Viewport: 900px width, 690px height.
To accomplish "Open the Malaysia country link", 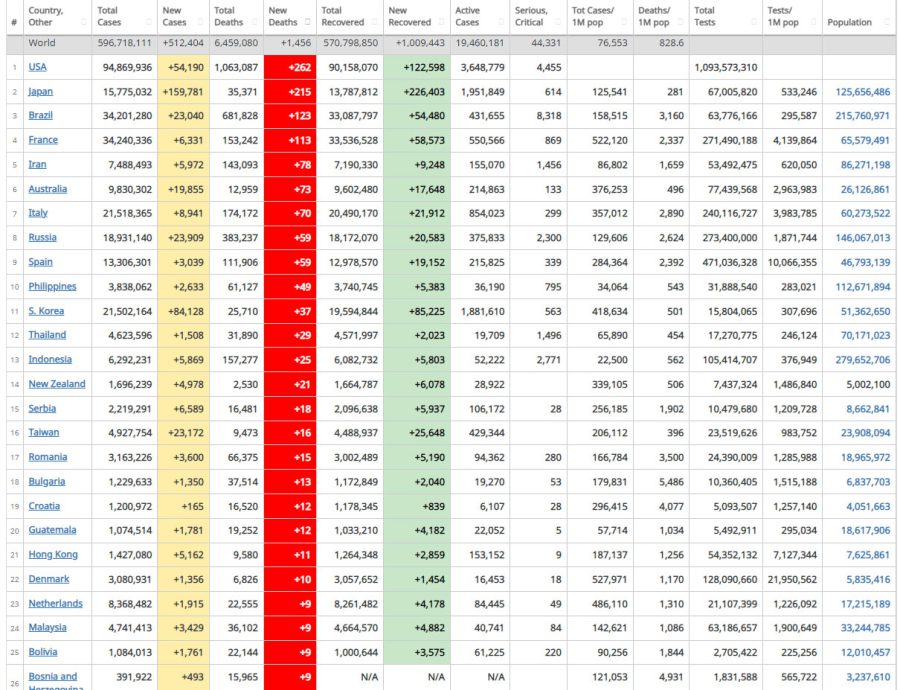I will coord(47,628).
